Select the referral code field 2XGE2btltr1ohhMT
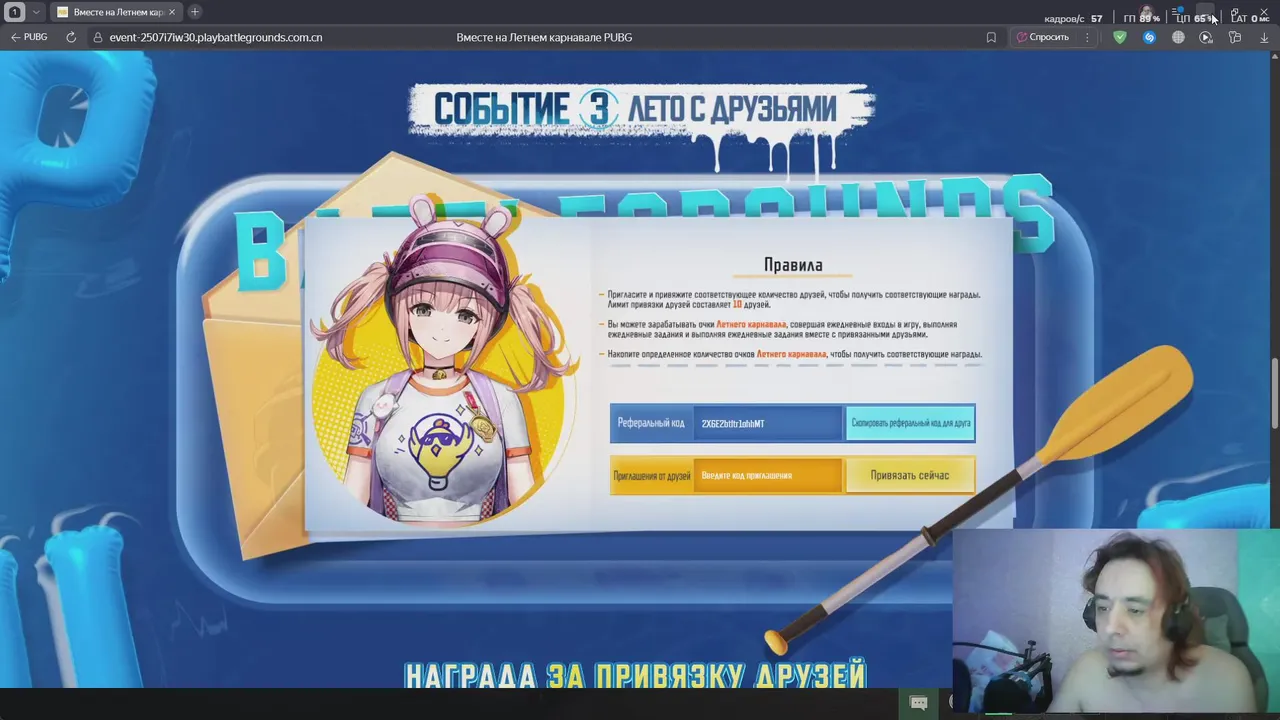 [768, 423]
